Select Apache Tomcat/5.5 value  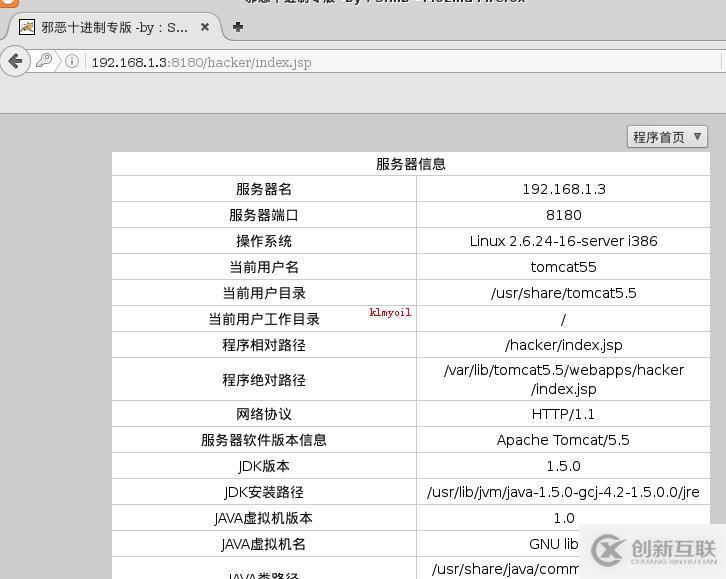pos(563,440)
